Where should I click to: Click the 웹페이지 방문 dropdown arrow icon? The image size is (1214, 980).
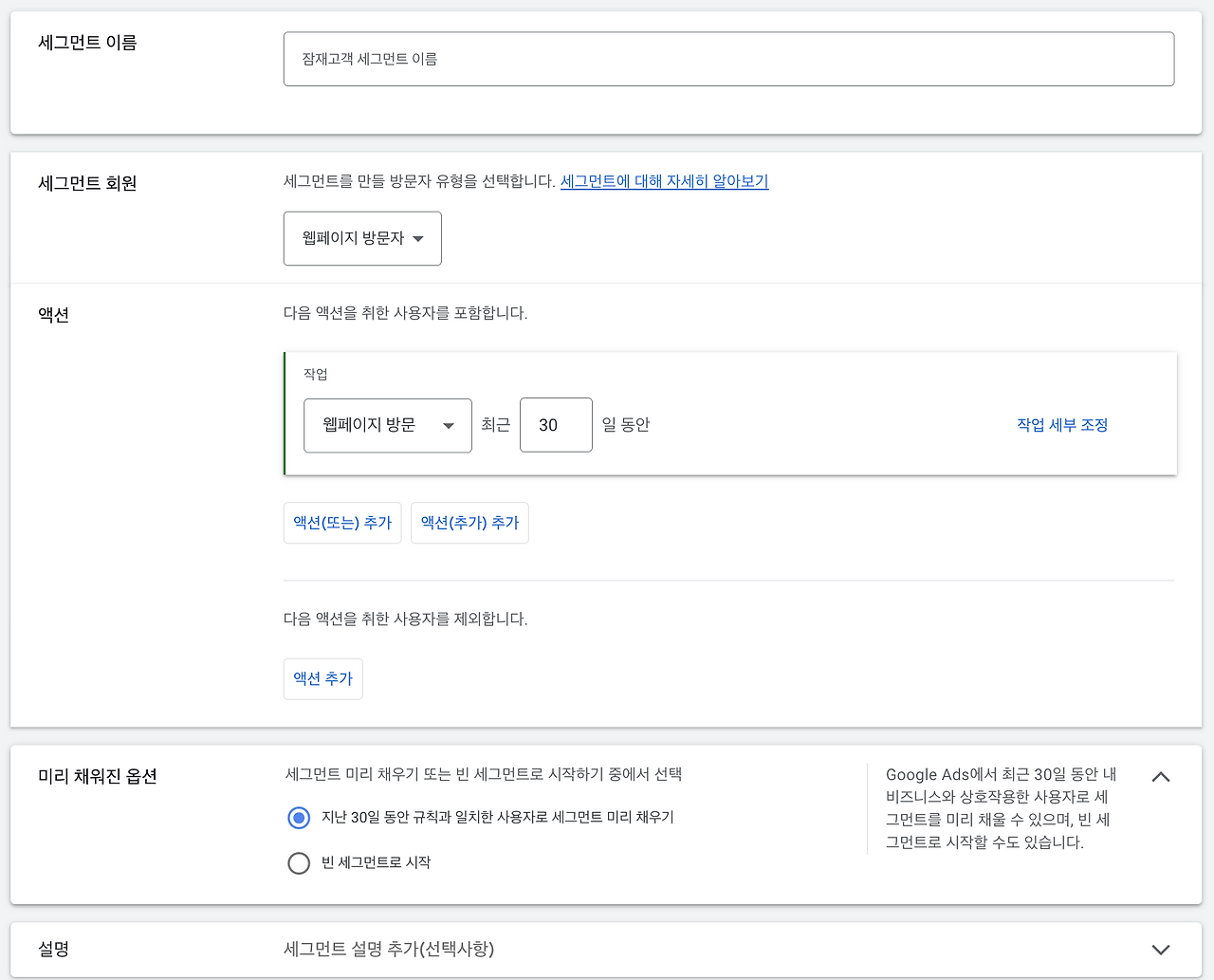448,426
